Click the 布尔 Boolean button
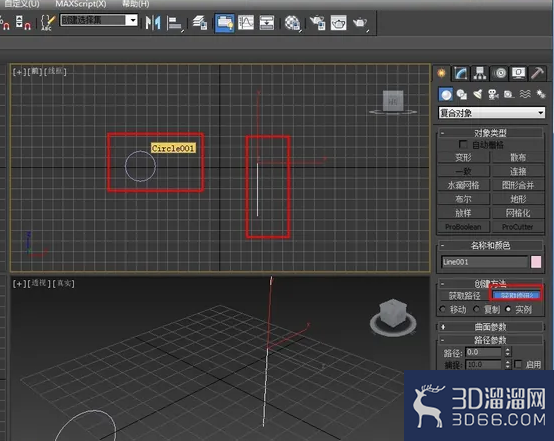Screen dimensions: 554x441 (463, 199)
